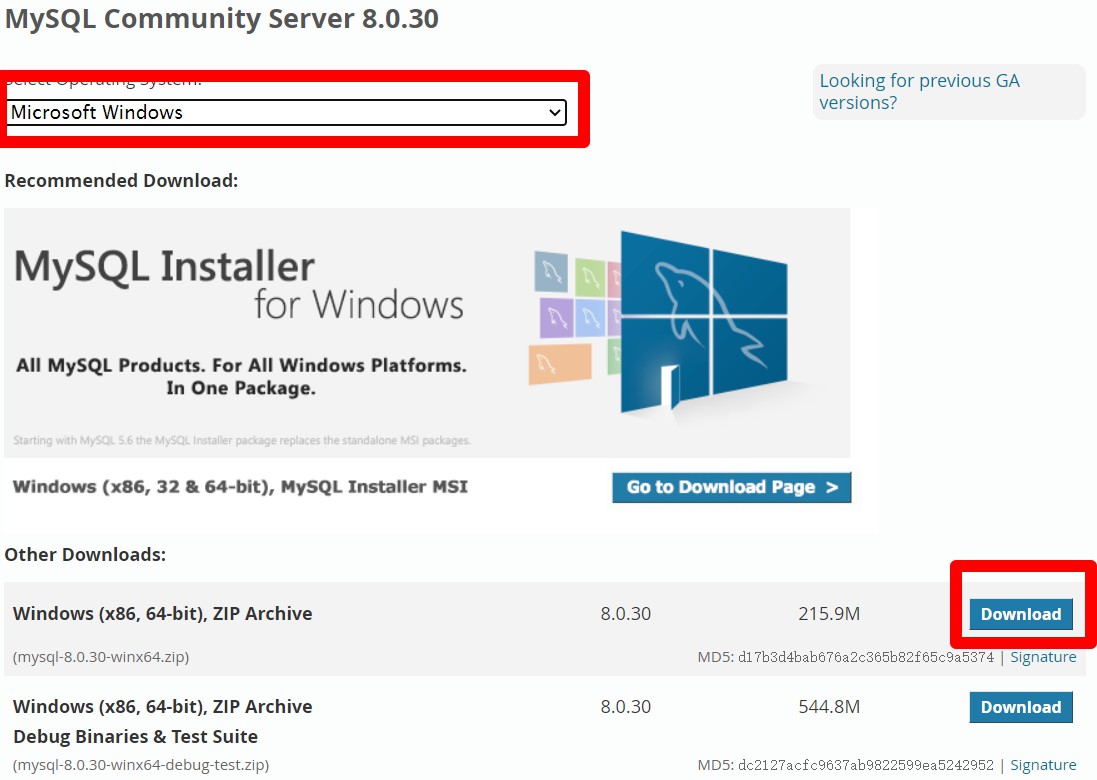Click the Go to Download Page button

tap(731, 487)
